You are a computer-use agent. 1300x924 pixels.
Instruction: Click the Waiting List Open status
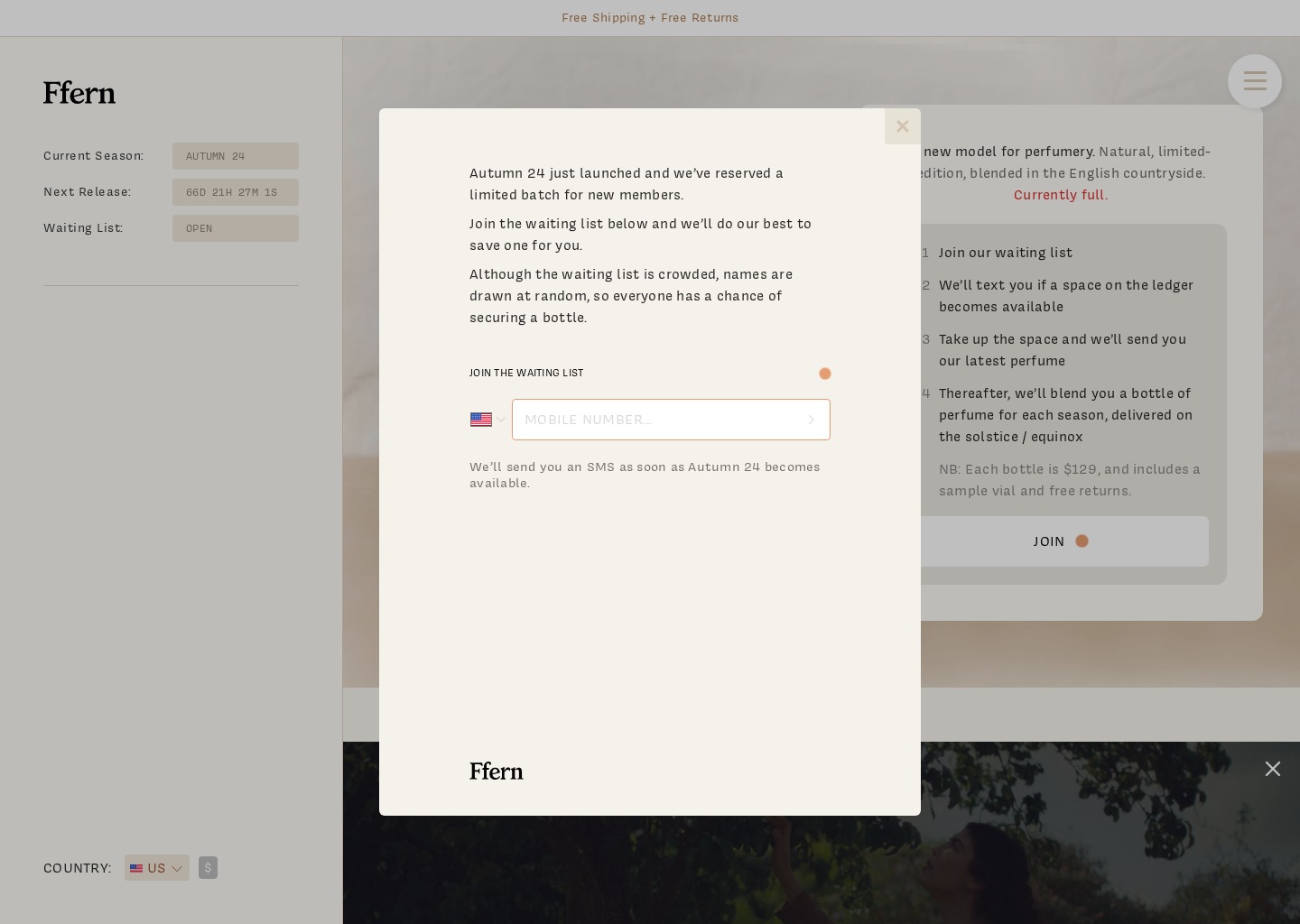coord(236,228)
